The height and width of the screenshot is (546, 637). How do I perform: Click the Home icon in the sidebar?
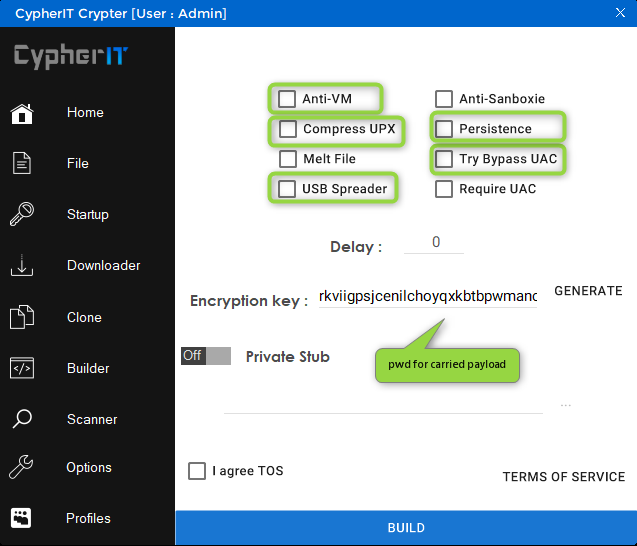coord(22,113)
